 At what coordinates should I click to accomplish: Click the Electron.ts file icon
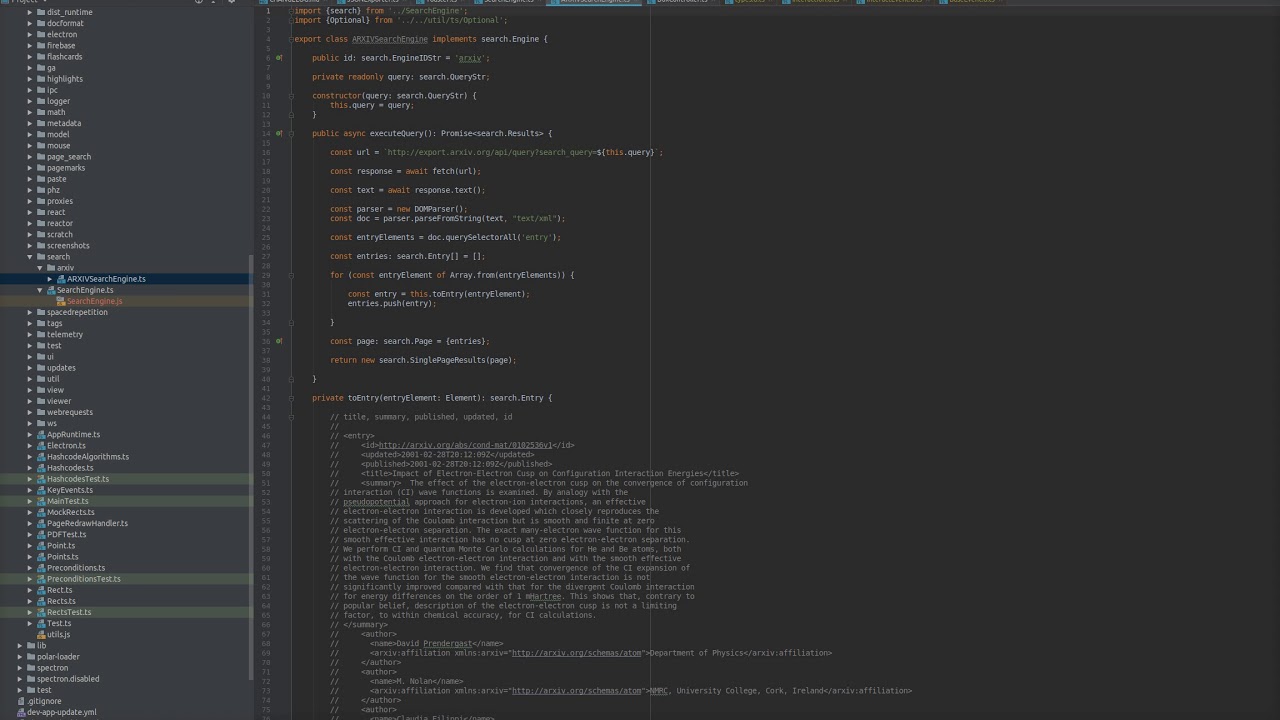coord(41,446)
